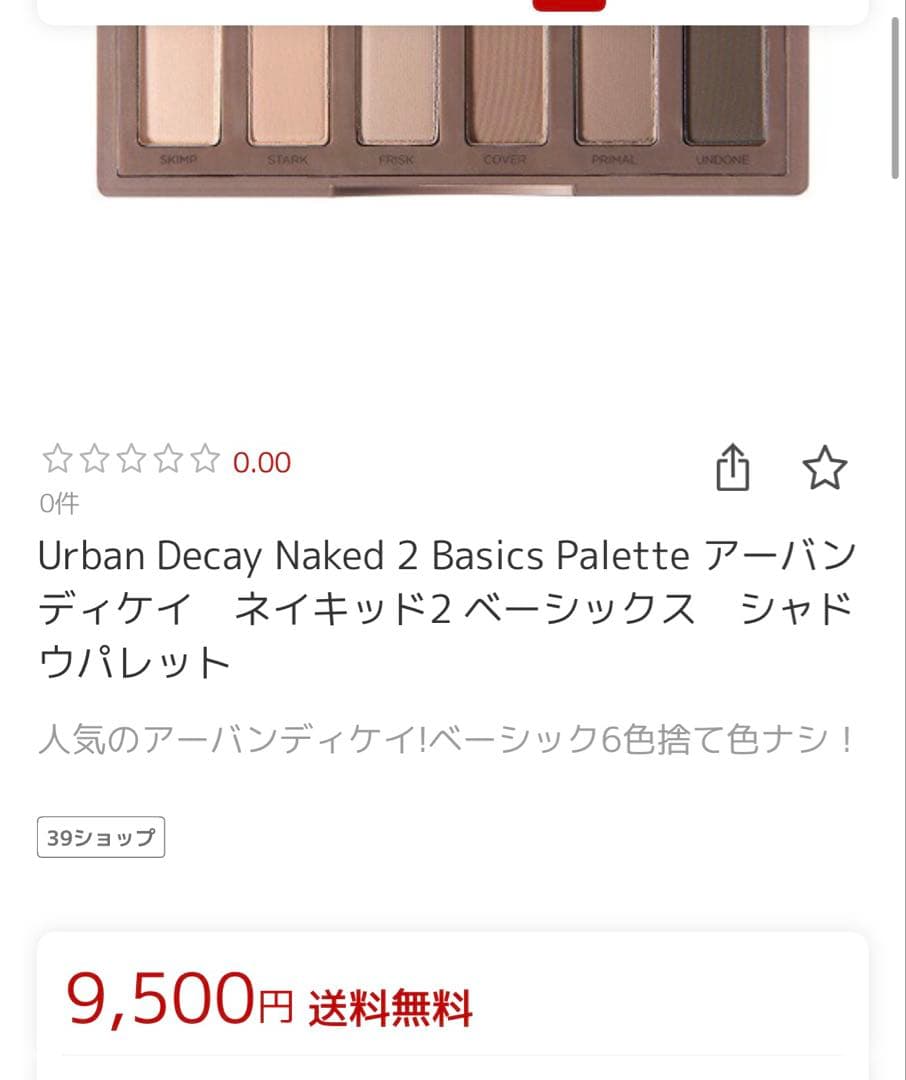Click the first rating star
The height and width of the screenshot is (1080, 906).
(x=57, y=460)
